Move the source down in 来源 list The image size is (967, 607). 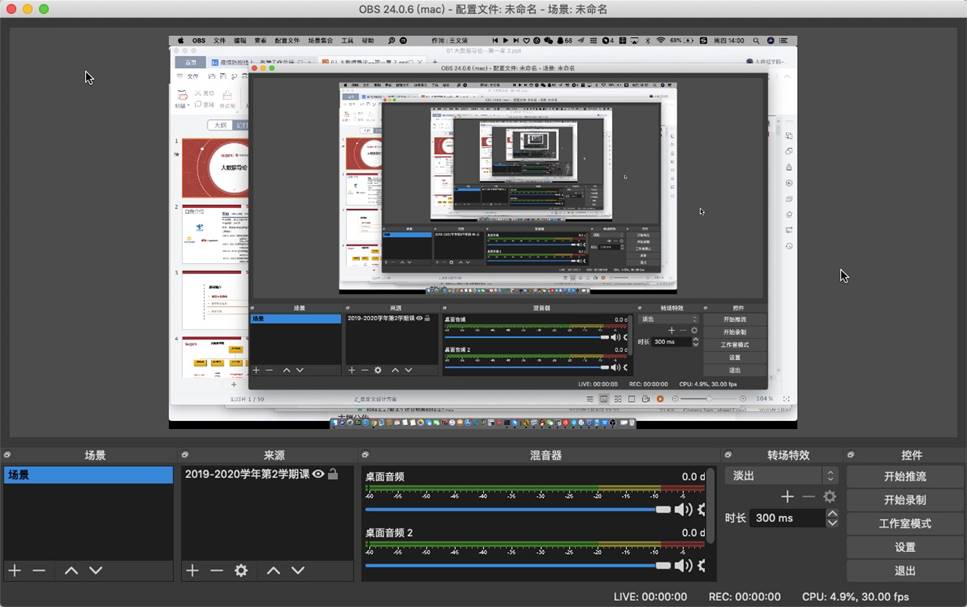(297, 570)
